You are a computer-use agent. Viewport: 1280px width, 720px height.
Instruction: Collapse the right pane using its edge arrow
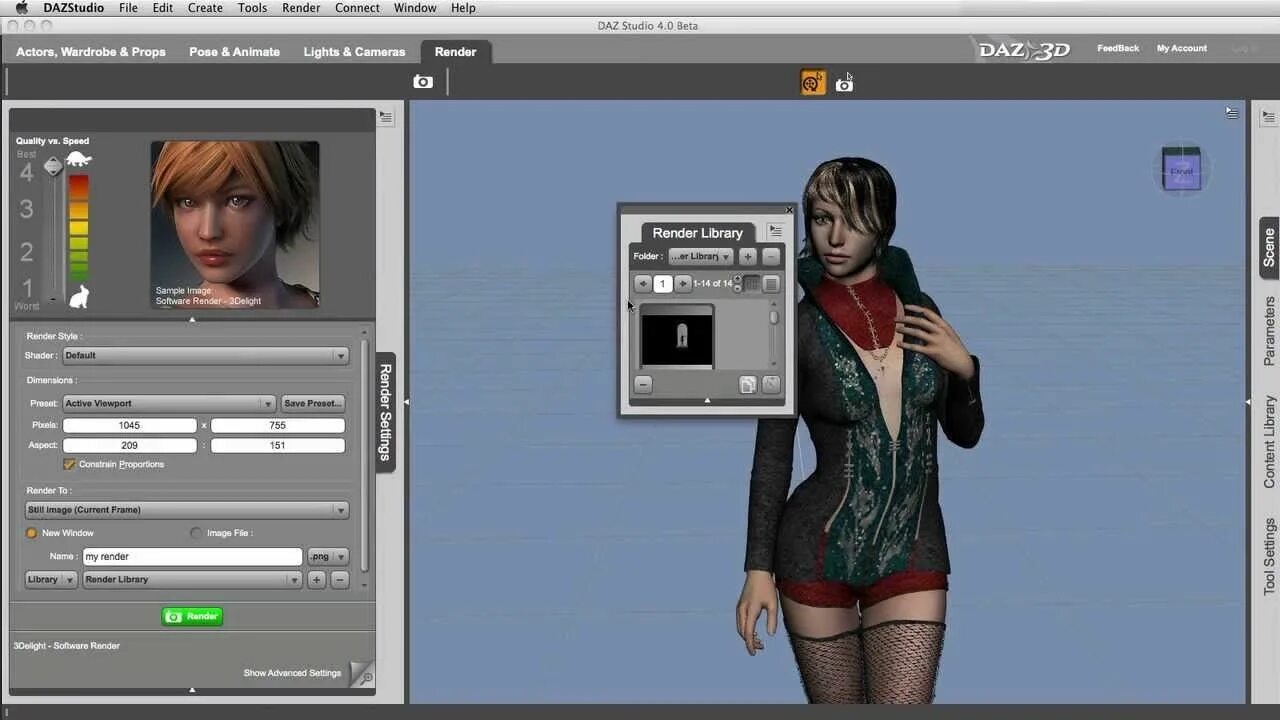(1248, 401)
